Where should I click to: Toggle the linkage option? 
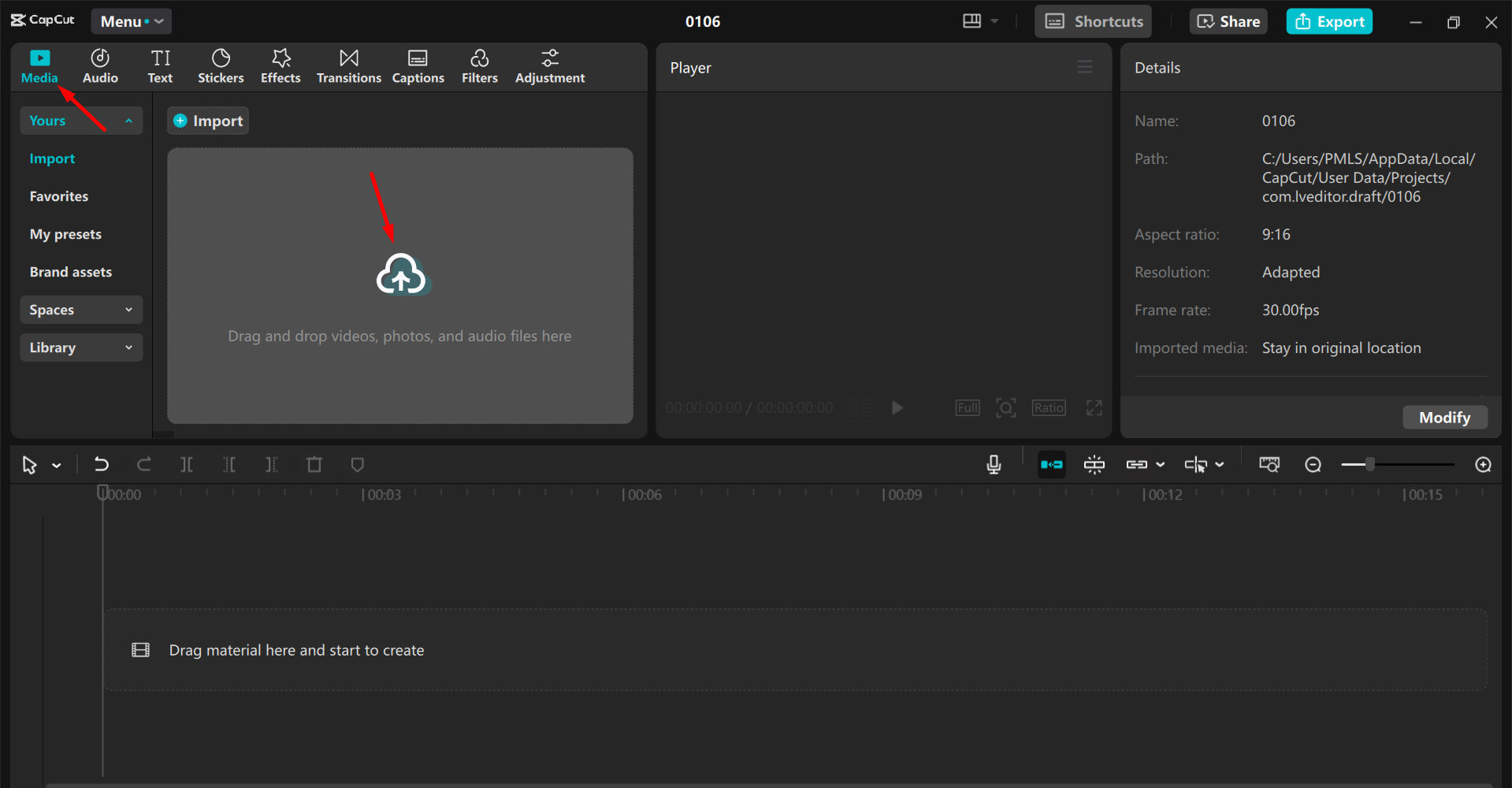(1136, 465)
